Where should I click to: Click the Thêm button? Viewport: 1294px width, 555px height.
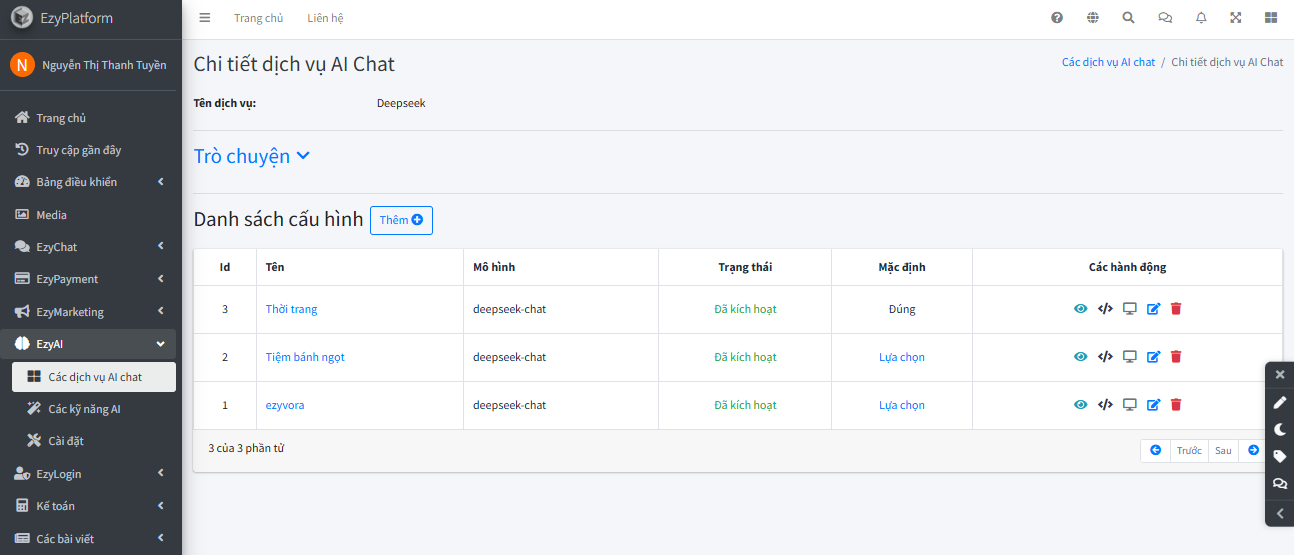pos(401,220)
